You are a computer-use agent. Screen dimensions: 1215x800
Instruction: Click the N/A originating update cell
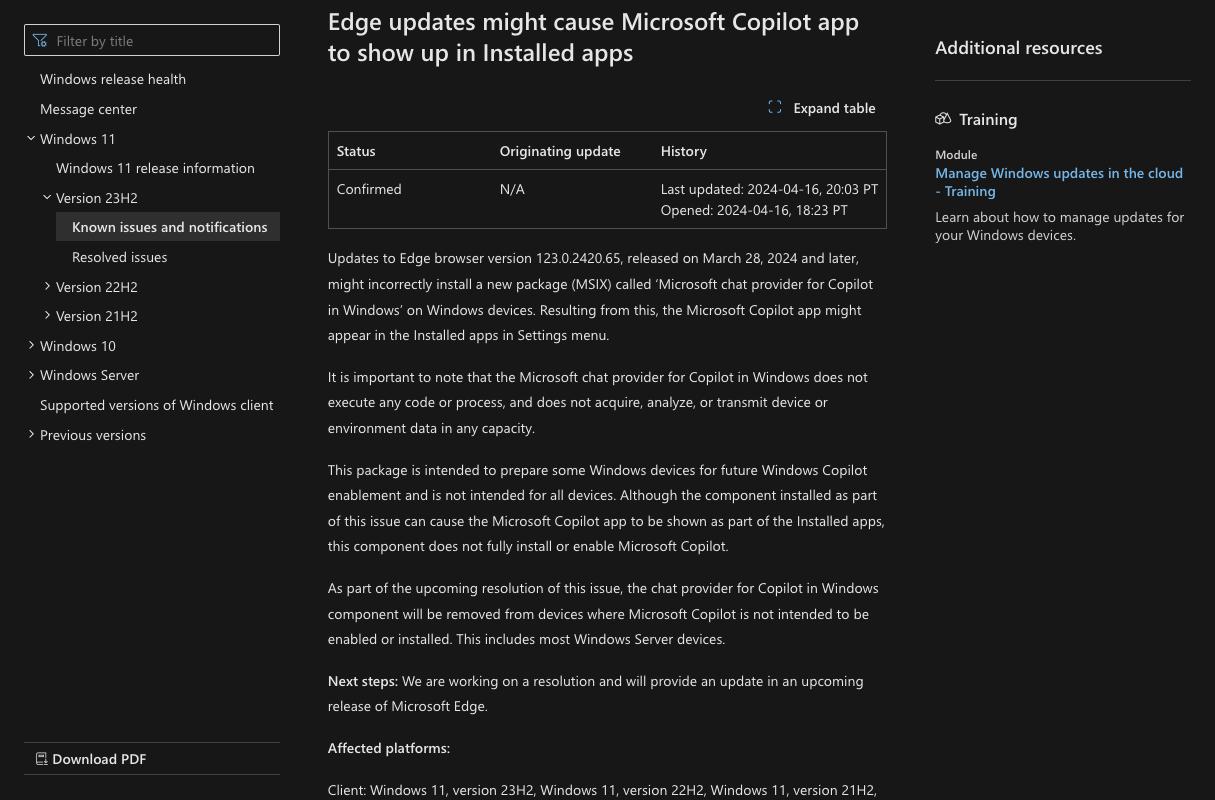point(512,189)
